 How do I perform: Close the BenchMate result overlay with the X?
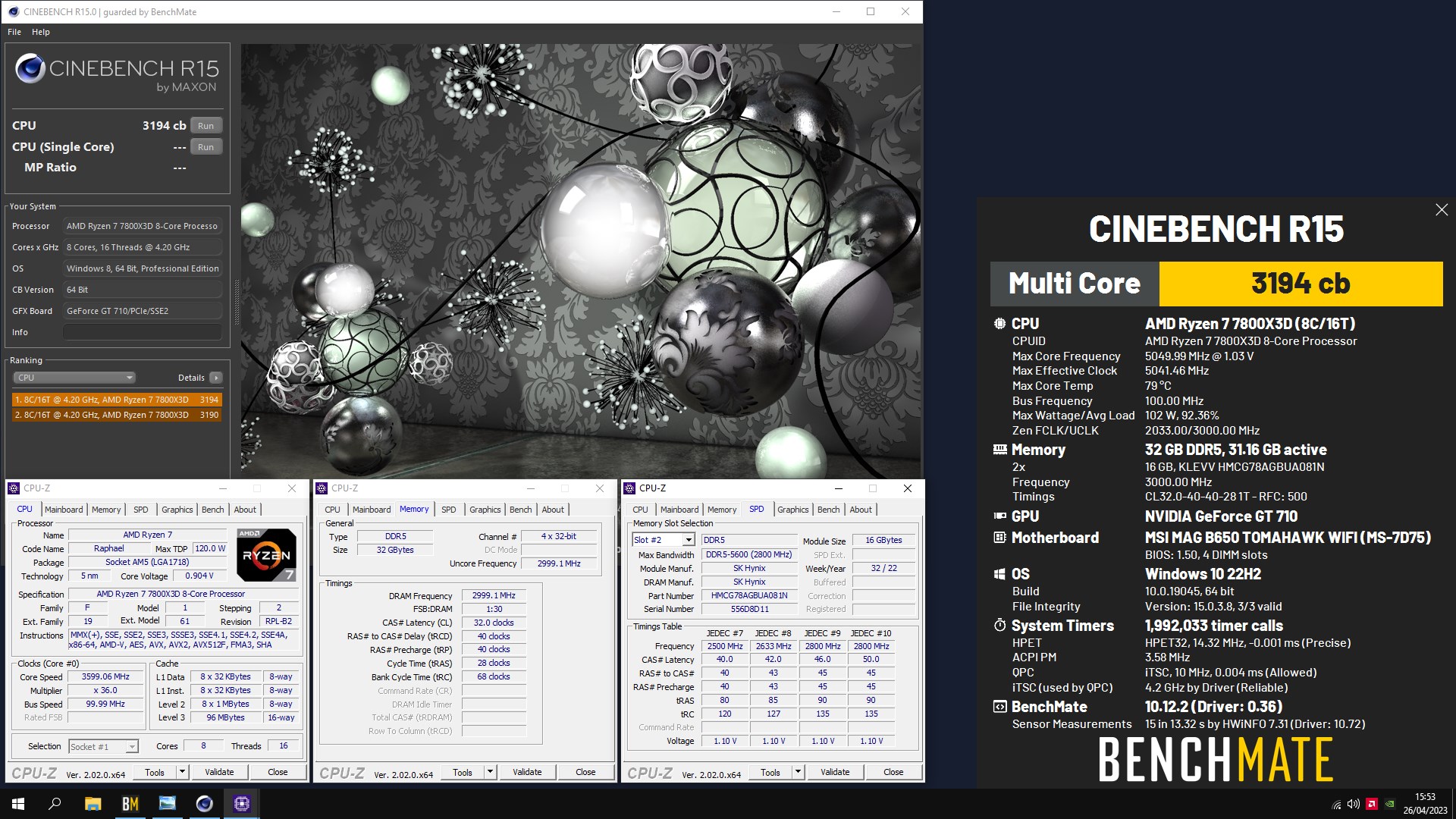point(1442,210)
